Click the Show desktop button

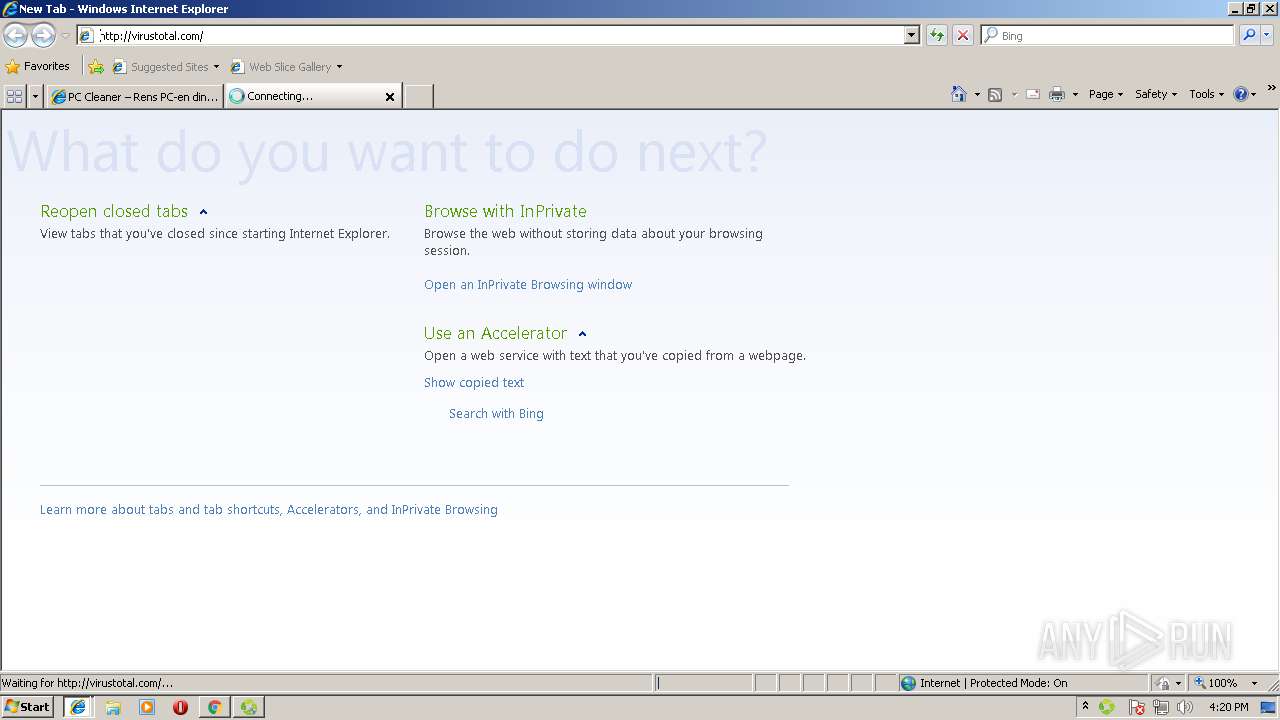(1269, 707)
